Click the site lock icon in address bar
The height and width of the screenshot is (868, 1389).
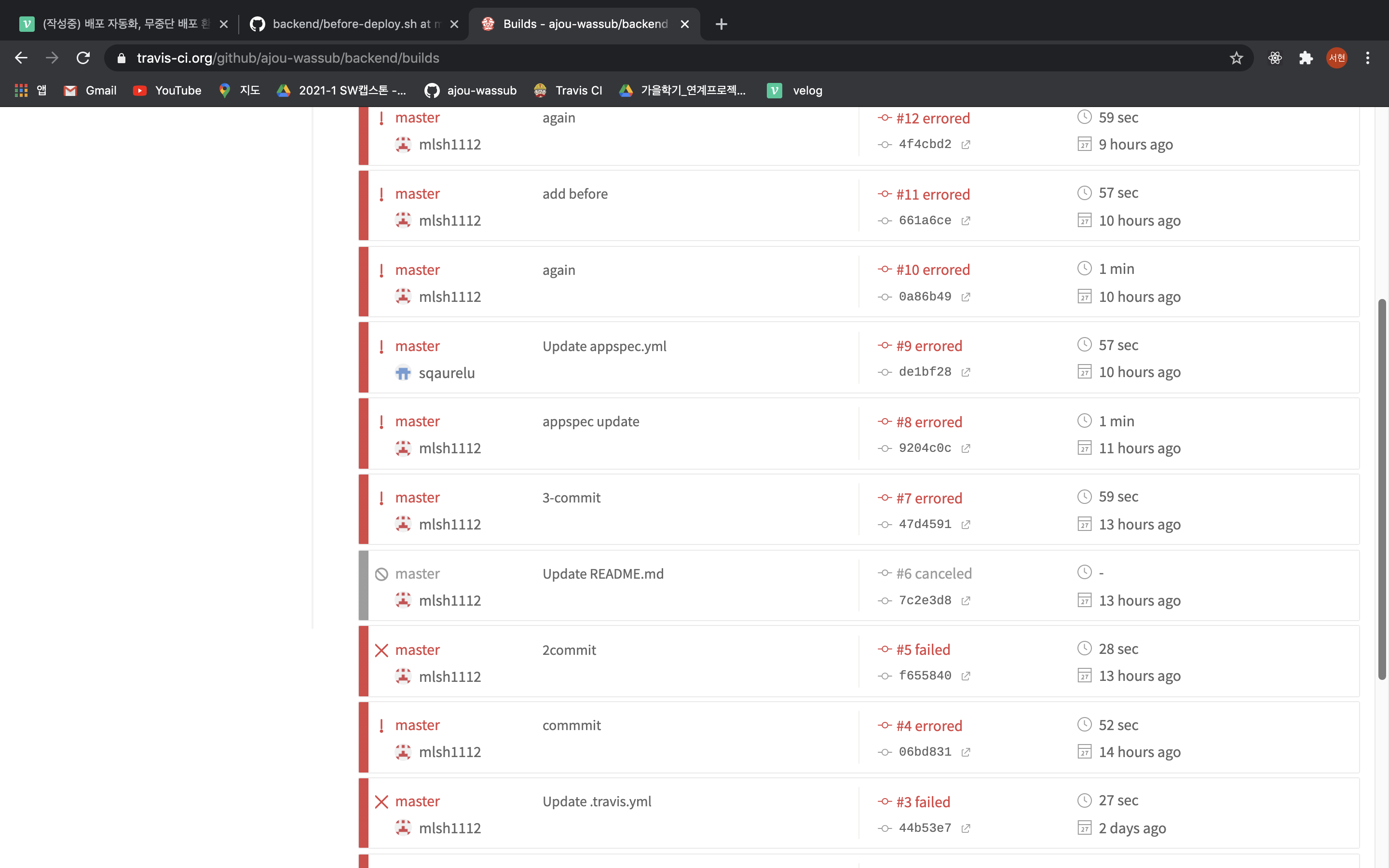click(121, 58)
